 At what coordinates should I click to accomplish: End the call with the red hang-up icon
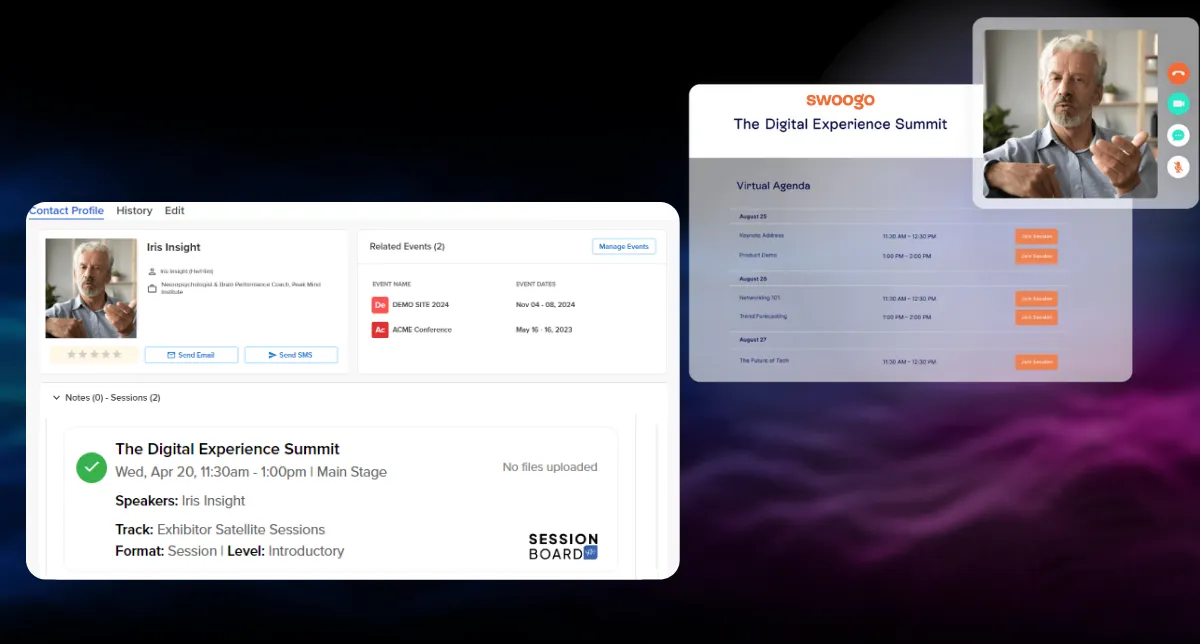click(x=1178, y=72)
